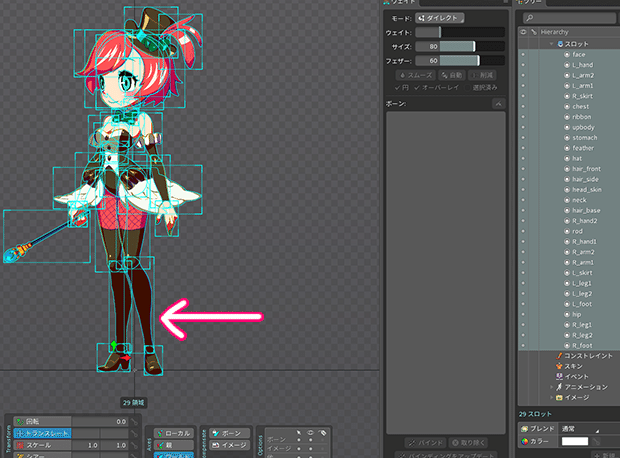Toggle イメージ select dot in Options
The height and width of the screenshot is (458, 620).
pyautogui.click(x=299, y=449)
